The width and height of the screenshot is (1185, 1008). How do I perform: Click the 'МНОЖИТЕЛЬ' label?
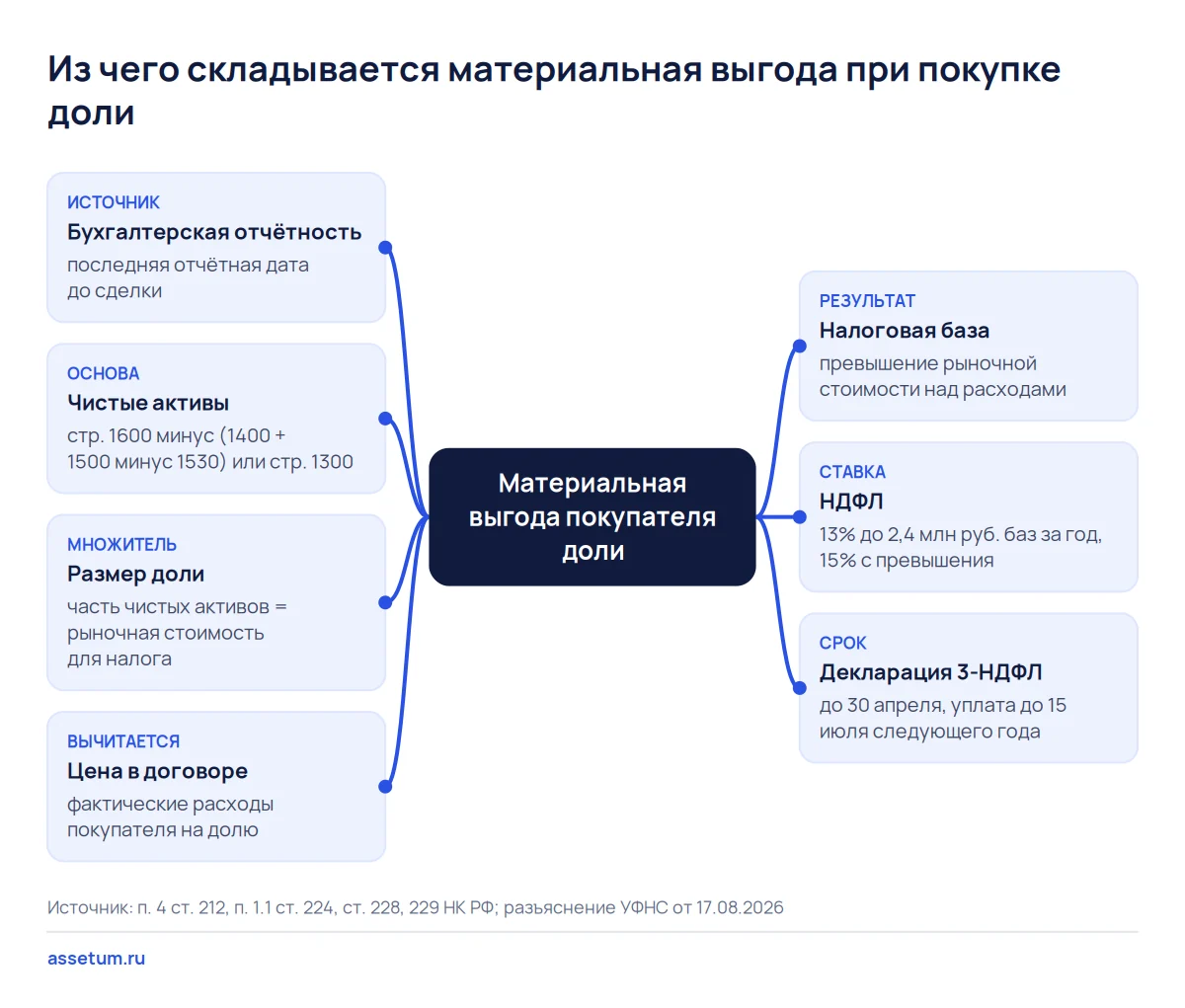[x=121, y=544]
